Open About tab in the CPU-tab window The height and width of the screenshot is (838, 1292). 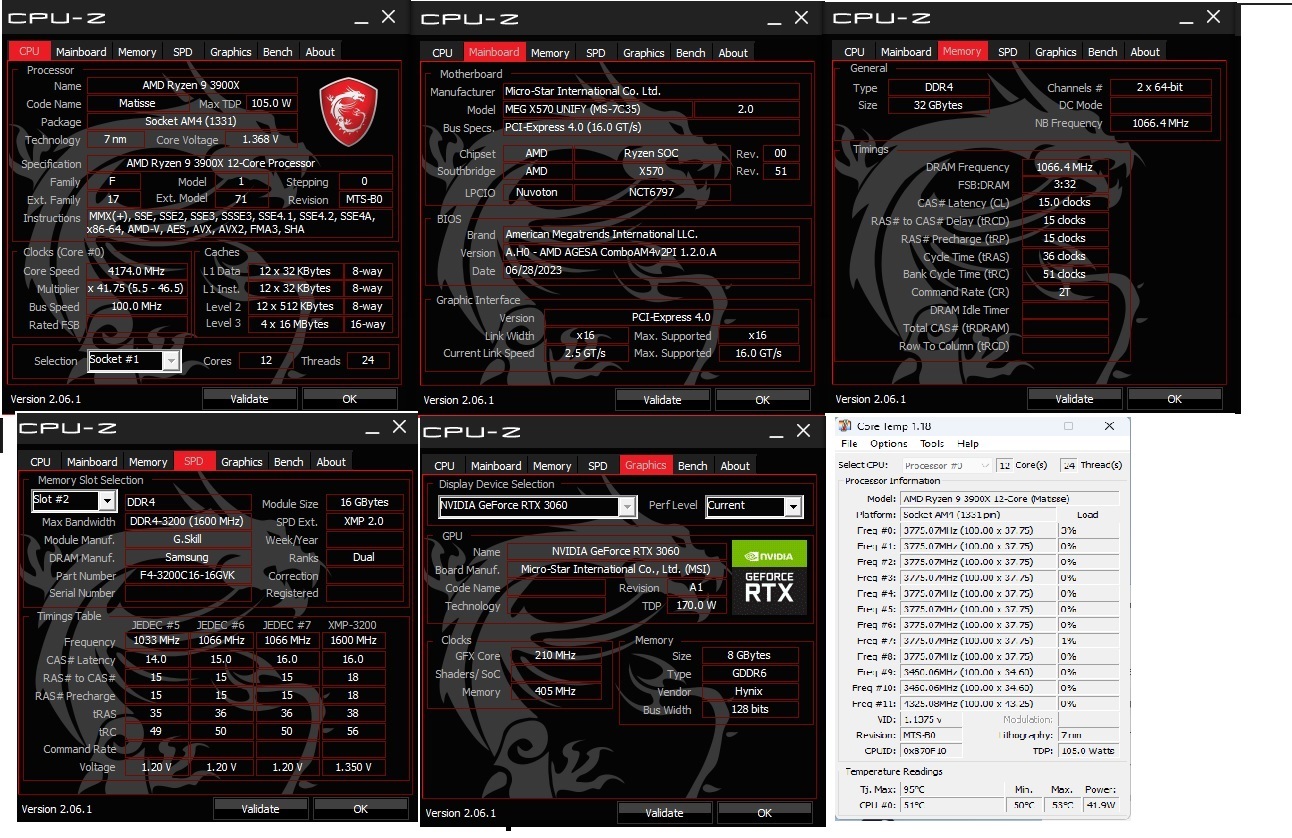(320, 52)
